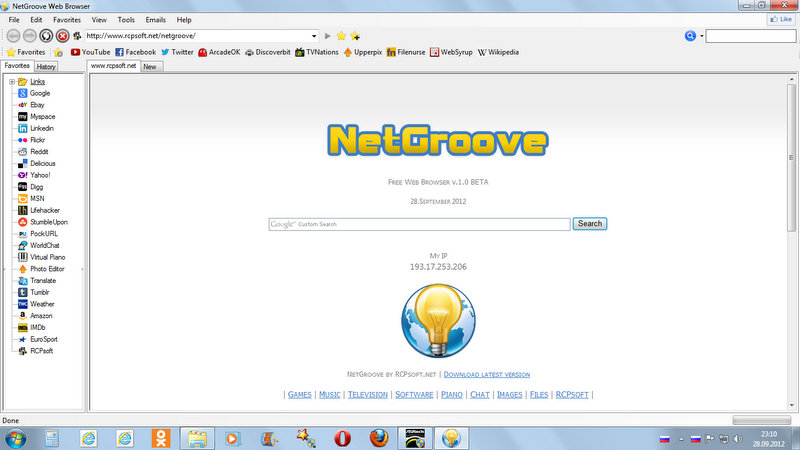Click into the Google Custom Search field
800x450 pixels.
point(419,224)
